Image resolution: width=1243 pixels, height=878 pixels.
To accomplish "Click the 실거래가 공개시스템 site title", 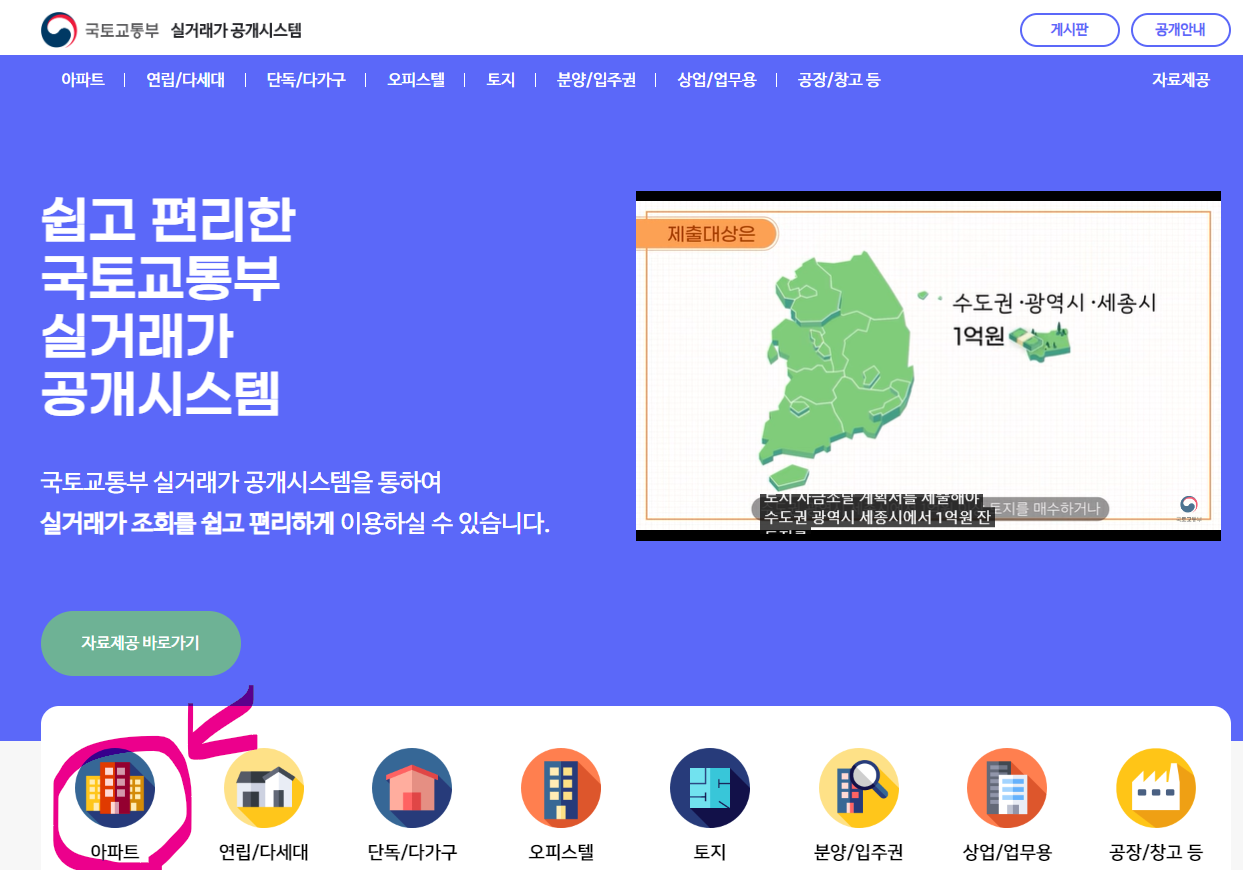I will click(x=236, y=30).
